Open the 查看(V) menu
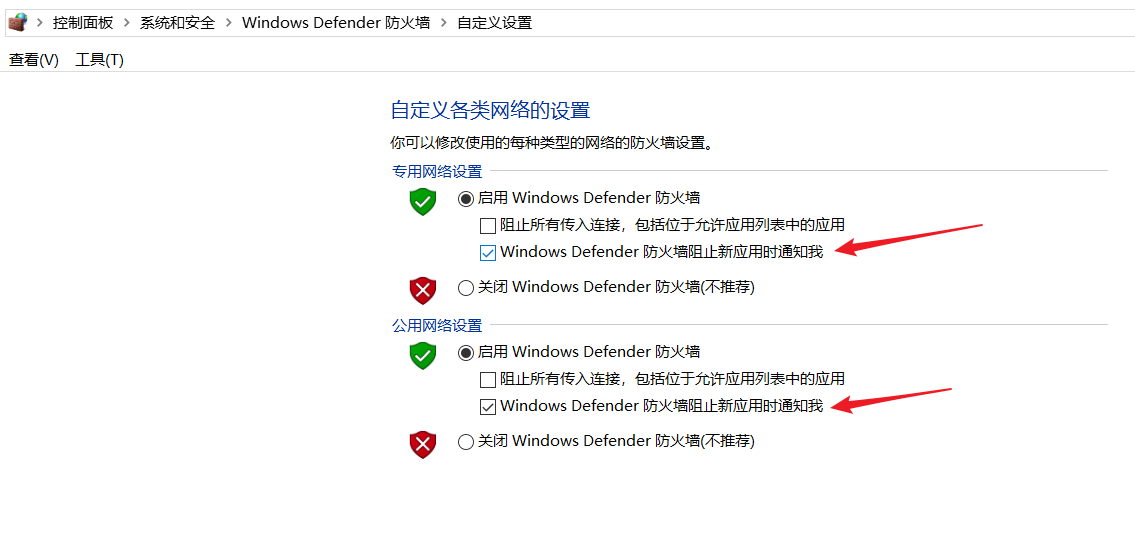 coord(33,60)
